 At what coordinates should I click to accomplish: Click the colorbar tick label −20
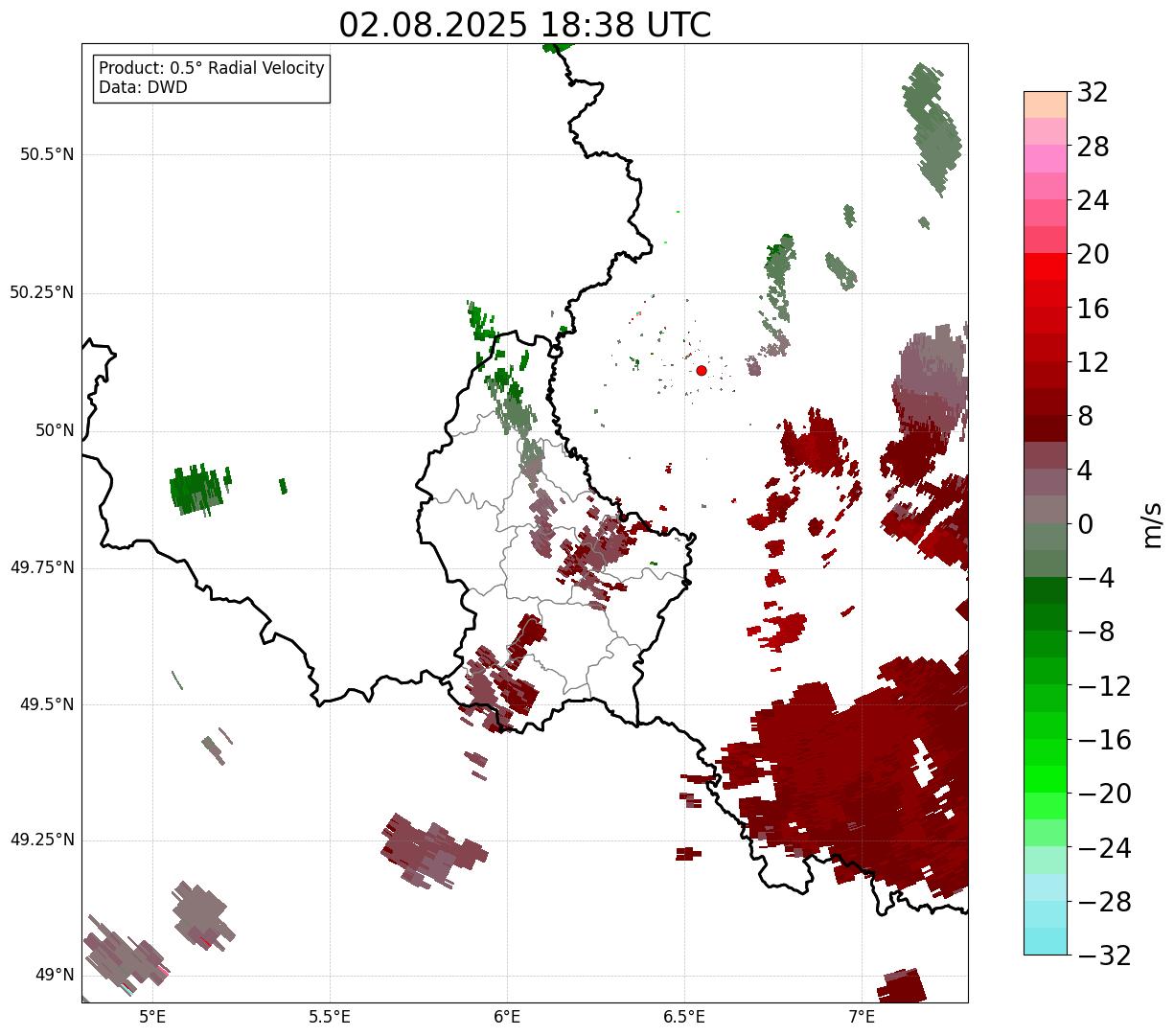click(1104, 794)
